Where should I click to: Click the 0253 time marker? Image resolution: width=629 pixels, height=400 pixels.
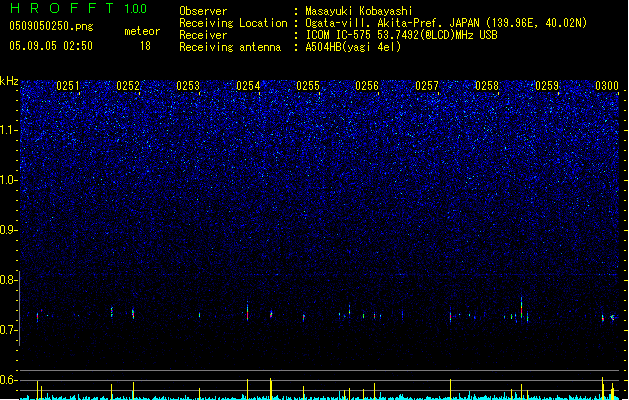coord(188,86)
